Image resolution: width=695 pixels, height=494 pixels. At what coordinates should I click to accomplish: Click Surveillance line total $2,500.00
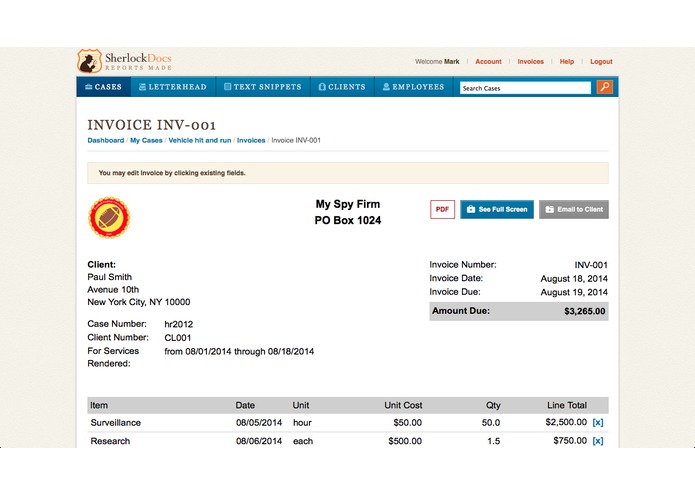[x=566, y=422]
